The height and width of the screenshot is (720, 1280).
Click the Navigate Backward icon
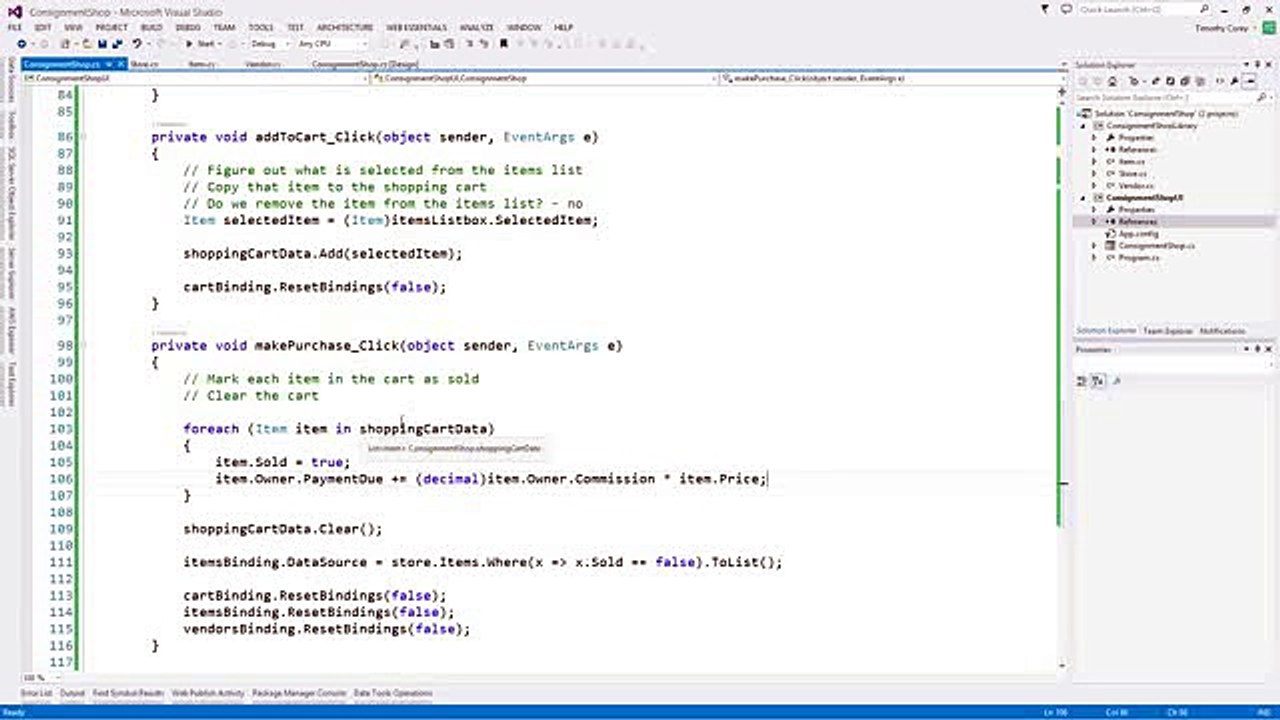pyautogui.click(x=22, y=44)
